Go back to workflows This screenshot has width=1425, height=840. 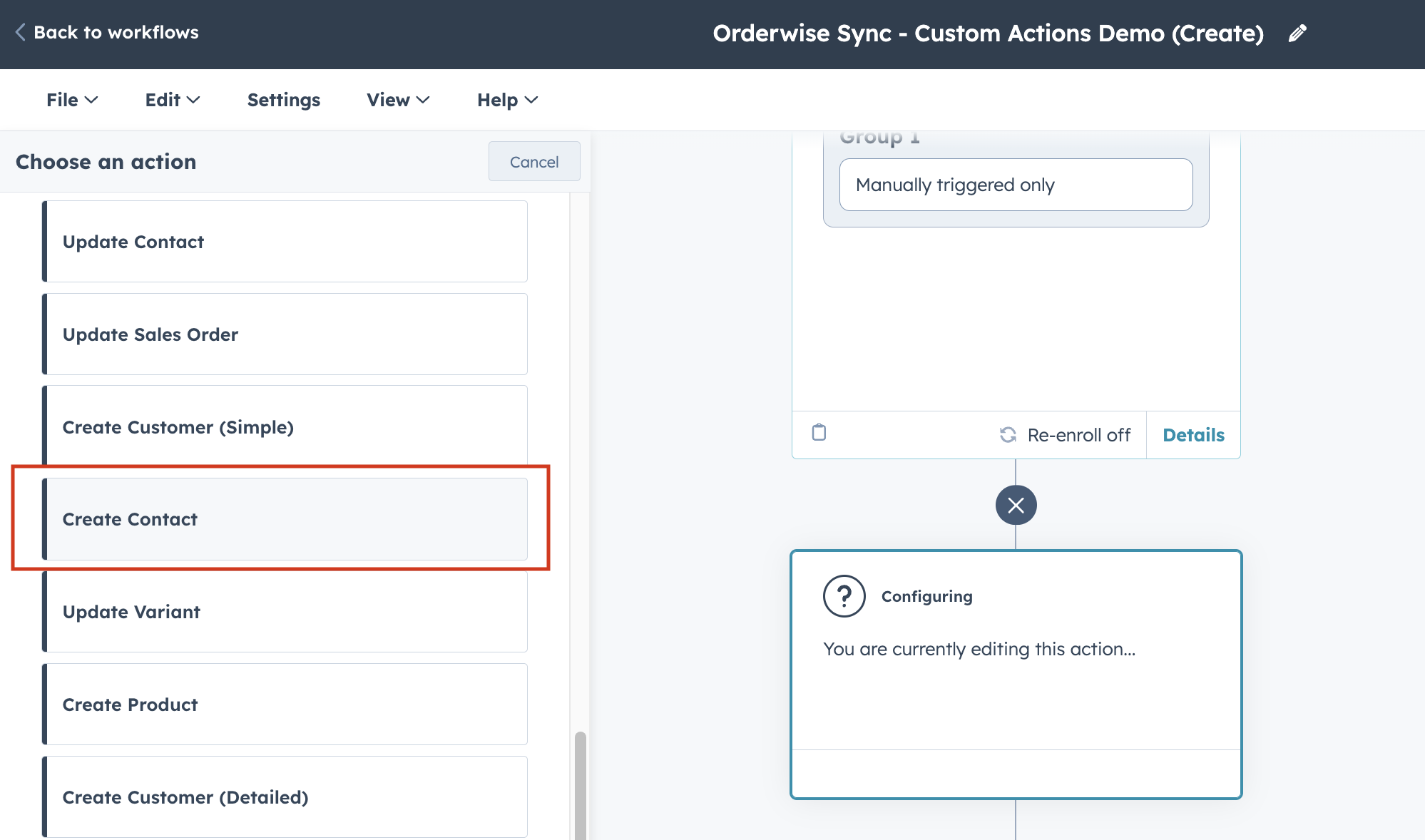(x=107, y=32)
